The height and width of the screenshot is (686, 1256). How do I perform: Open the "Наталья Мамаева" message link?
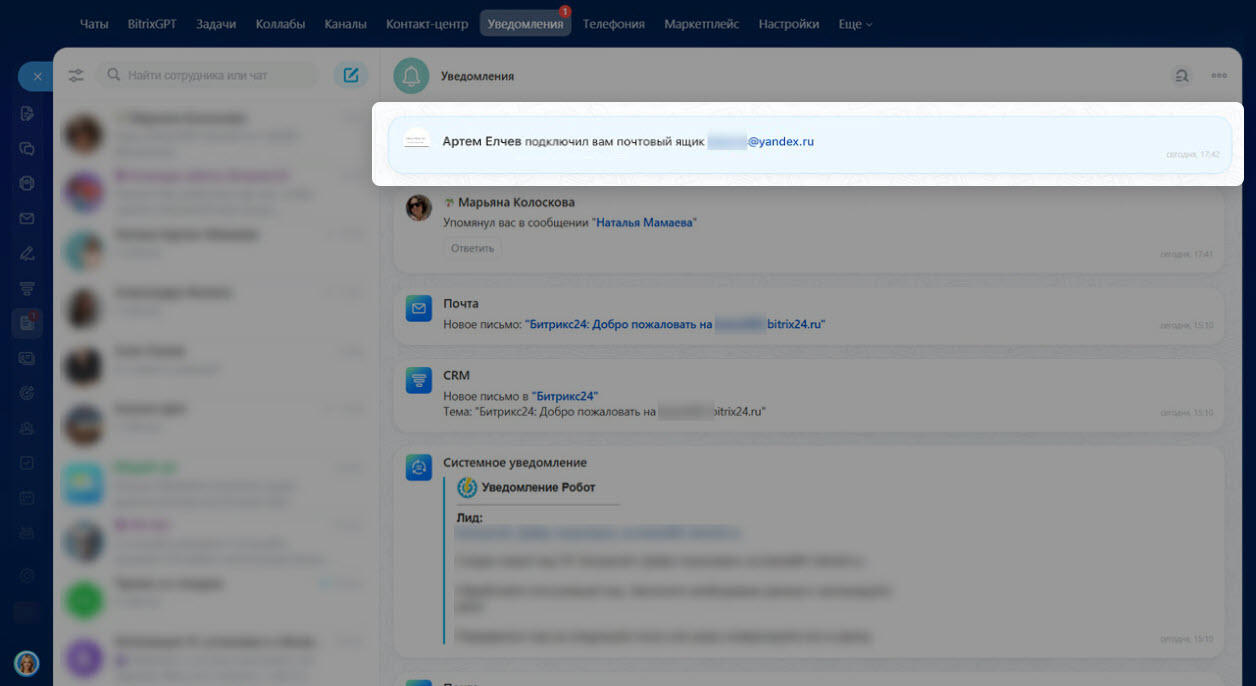click(644, 223)
